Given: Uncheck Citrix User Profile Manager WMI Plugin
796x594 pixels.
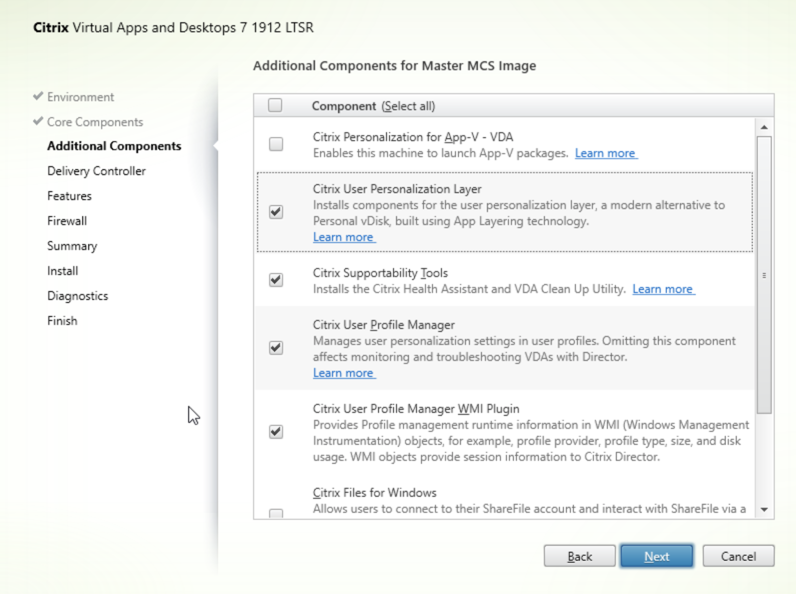Looking at the screenshot, I should pyautogui.click(x=276, y=432).
